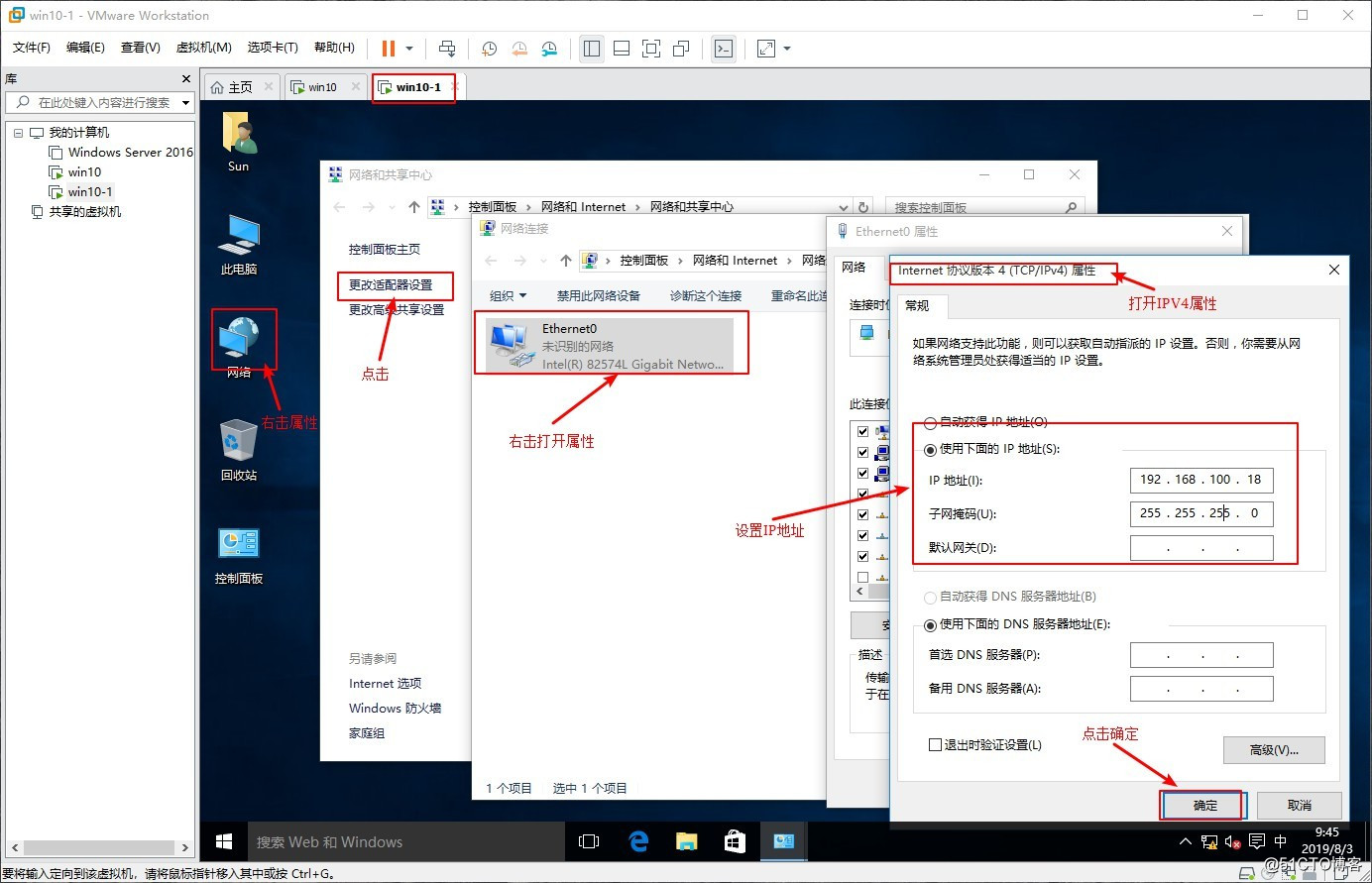
Task: Click 取消 in IPv4 properties dialog
Action: coord(1300,805)
